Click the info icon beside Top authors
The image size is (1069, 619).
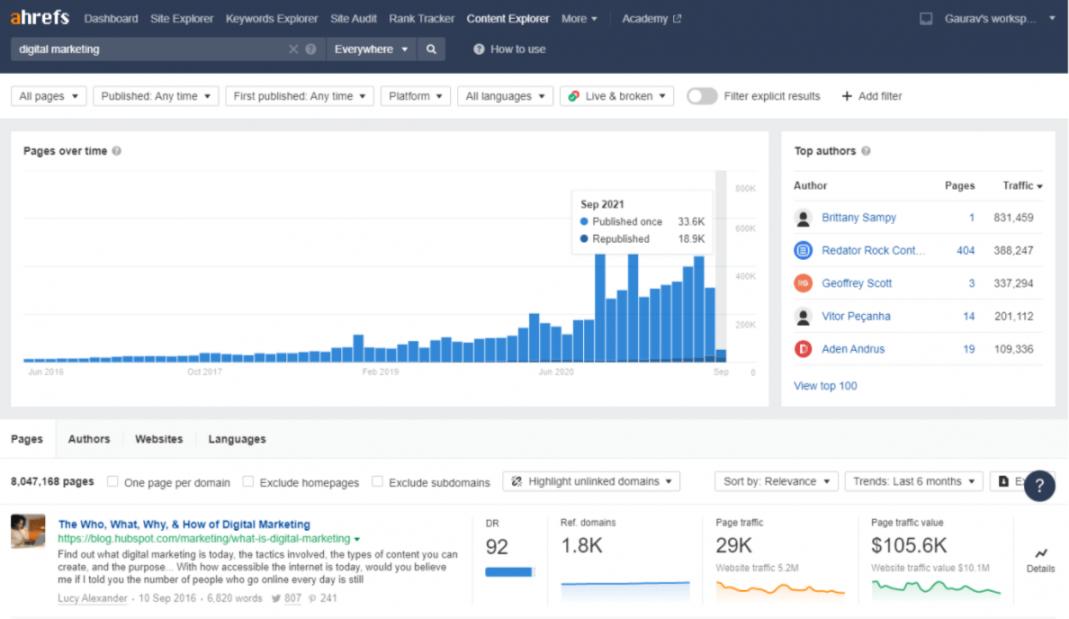pos(866,151)
